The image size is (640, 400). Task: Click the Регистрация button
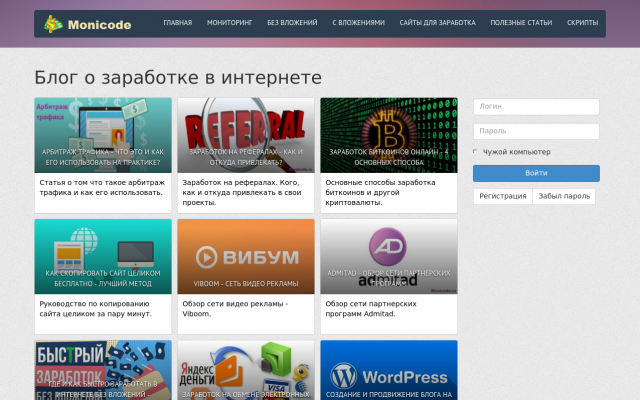pos(503,196)
